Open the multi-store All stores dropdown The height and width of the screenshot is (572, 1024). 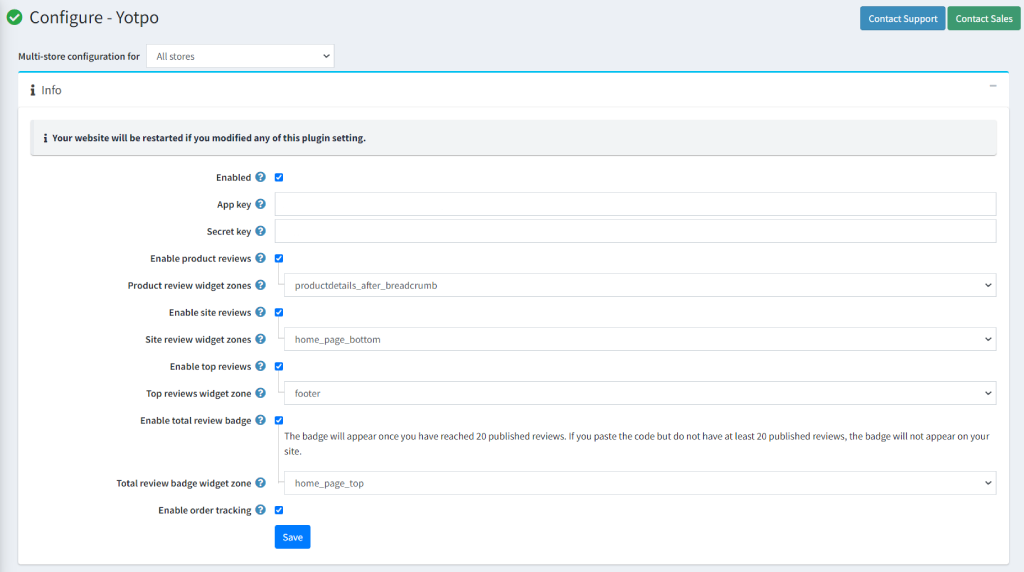240,56
